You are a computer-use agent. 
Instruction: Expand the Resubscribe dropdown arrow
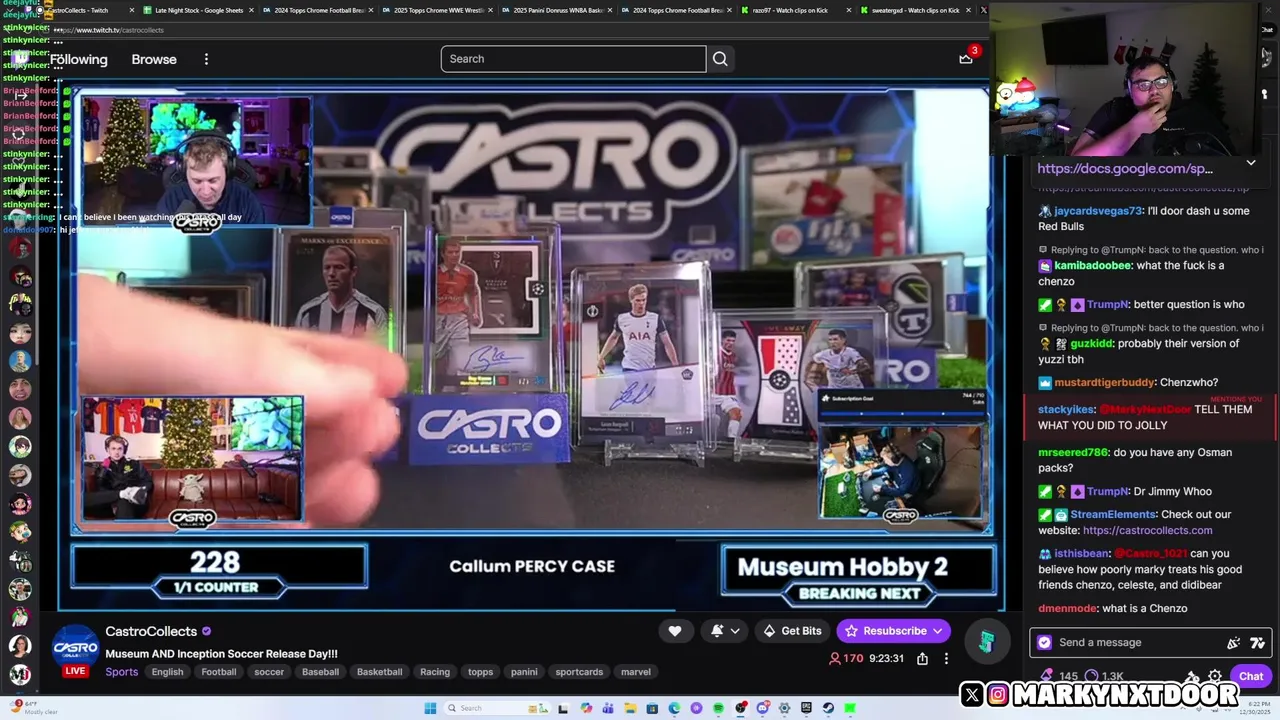point(937,631)
